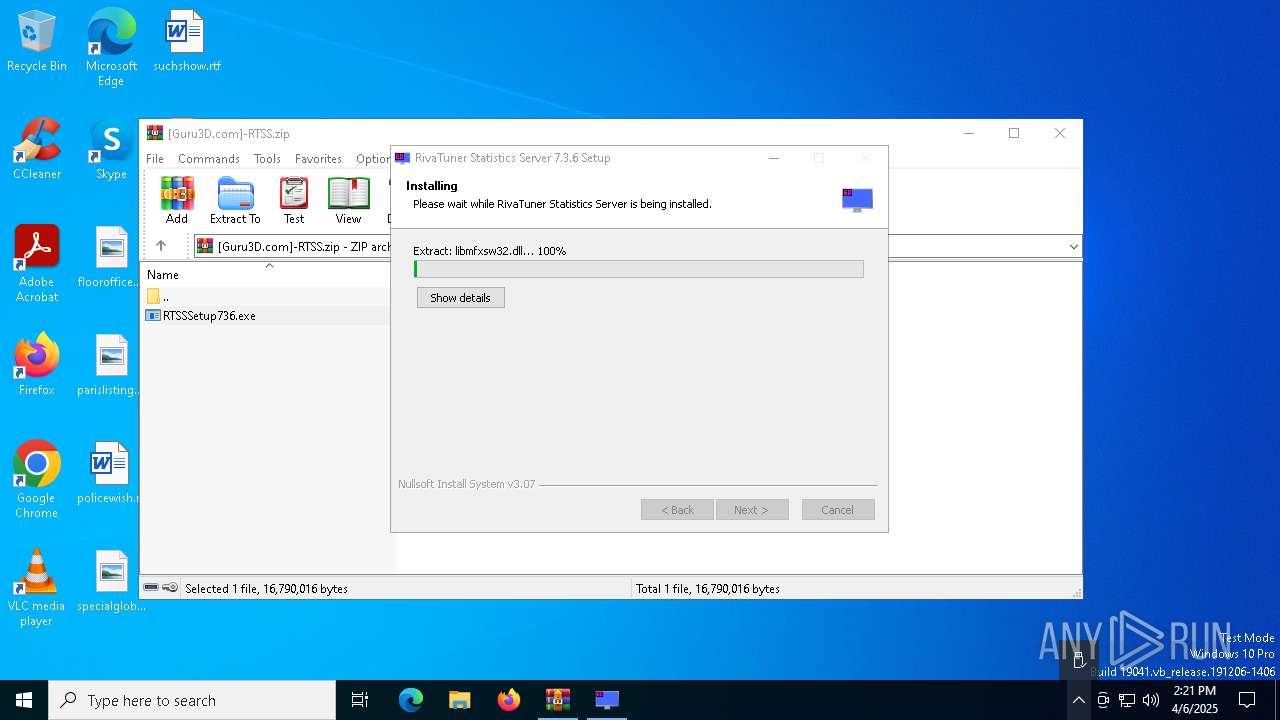
Task: Open the Windows Start menu
Action: coord(24,700)
